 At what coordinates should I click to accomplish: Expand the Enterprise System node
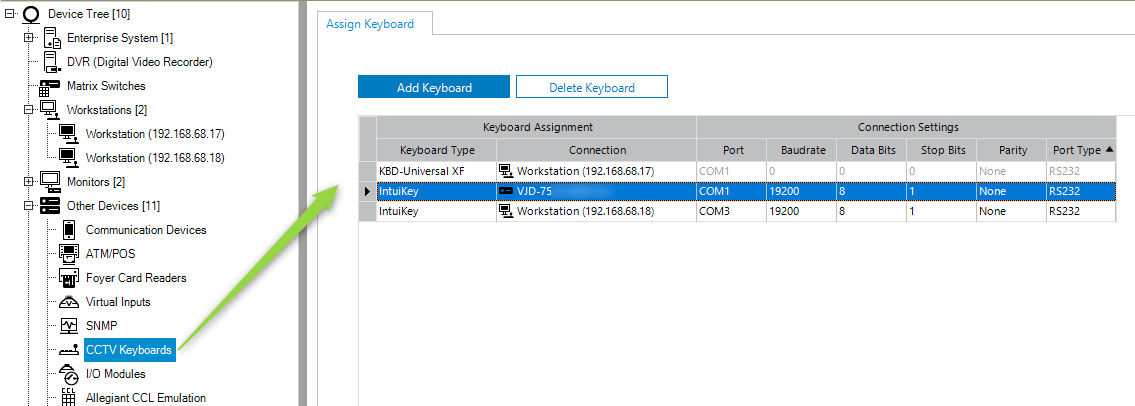tap(29, 38)
